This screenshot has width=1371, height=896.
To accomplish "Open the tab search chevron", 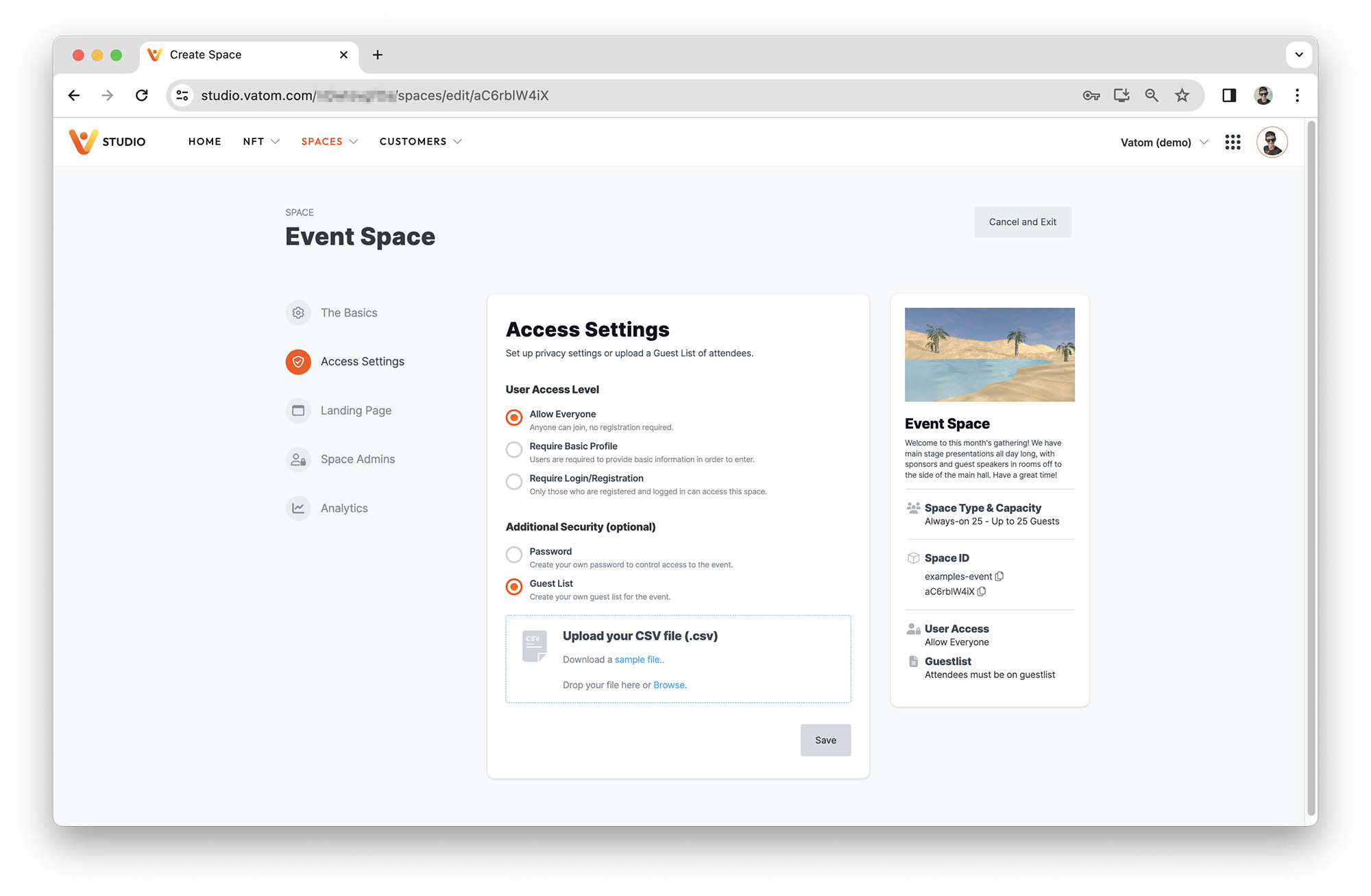I will tap(1299, 55).
